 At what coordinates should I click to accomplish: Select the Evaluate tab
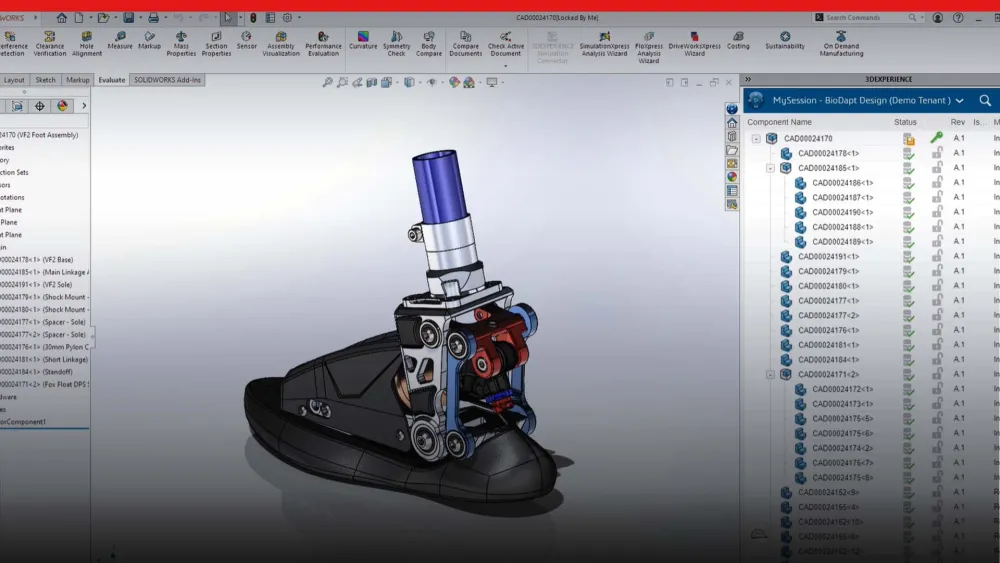click(x=112, y=80)
